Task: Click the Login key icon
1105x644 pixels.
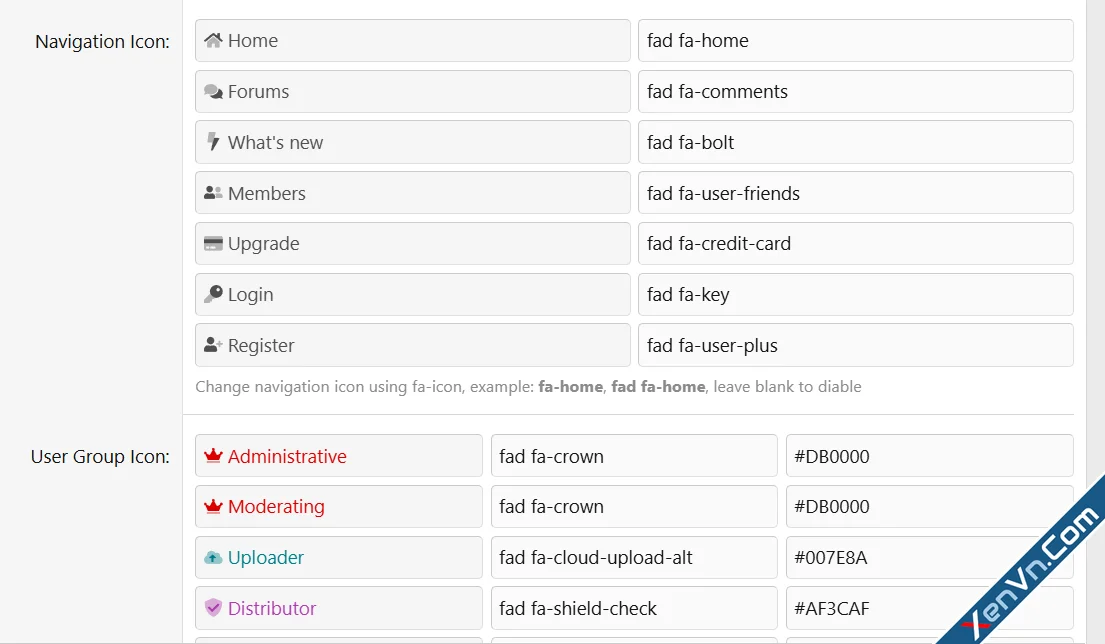Action: 213,294
